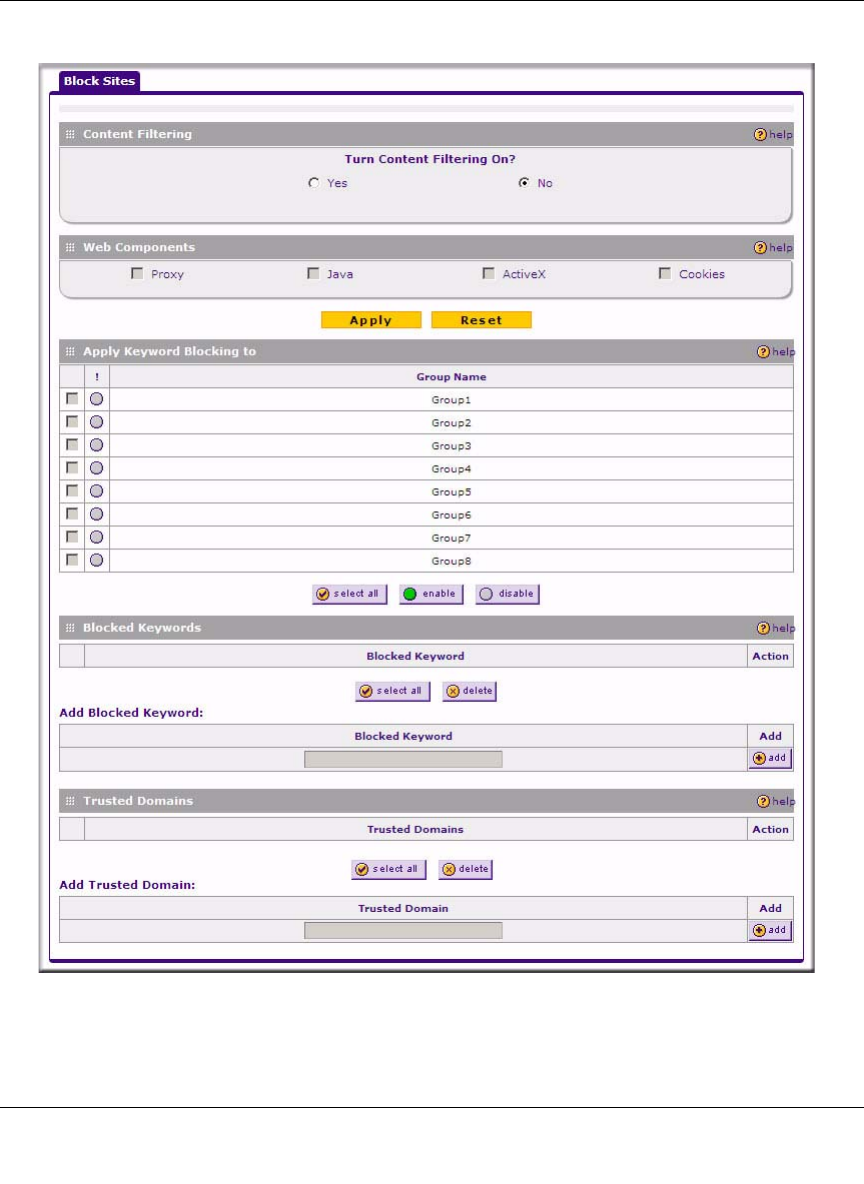Viewport: 864px width, 1184px height.
Task: Open help for Apply Keyword Blocking section
Action: click(776, 352)
